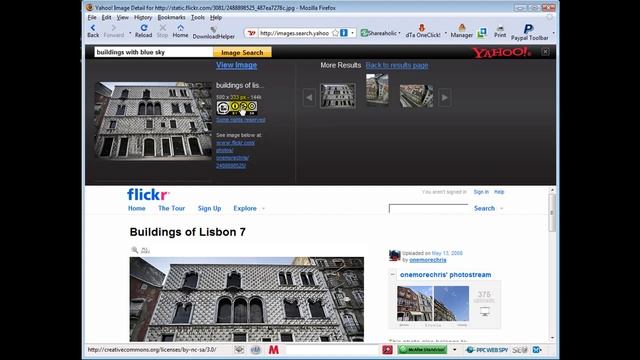The image size is (640, 360).
Task: Click the blue sky thumbnail in photostream
Action: click(x=451, y=304)
